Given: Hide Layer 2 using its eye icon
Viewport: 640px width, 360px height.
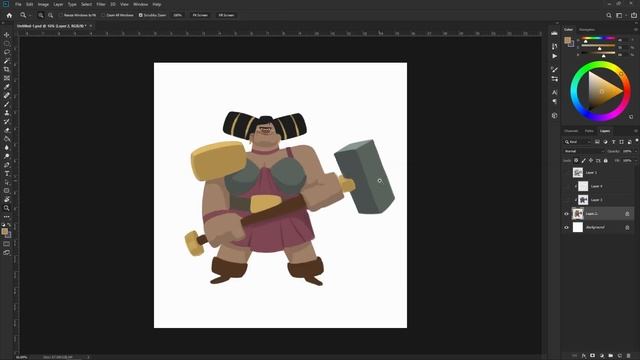Looking at the screenshot, I should [566, 214].
